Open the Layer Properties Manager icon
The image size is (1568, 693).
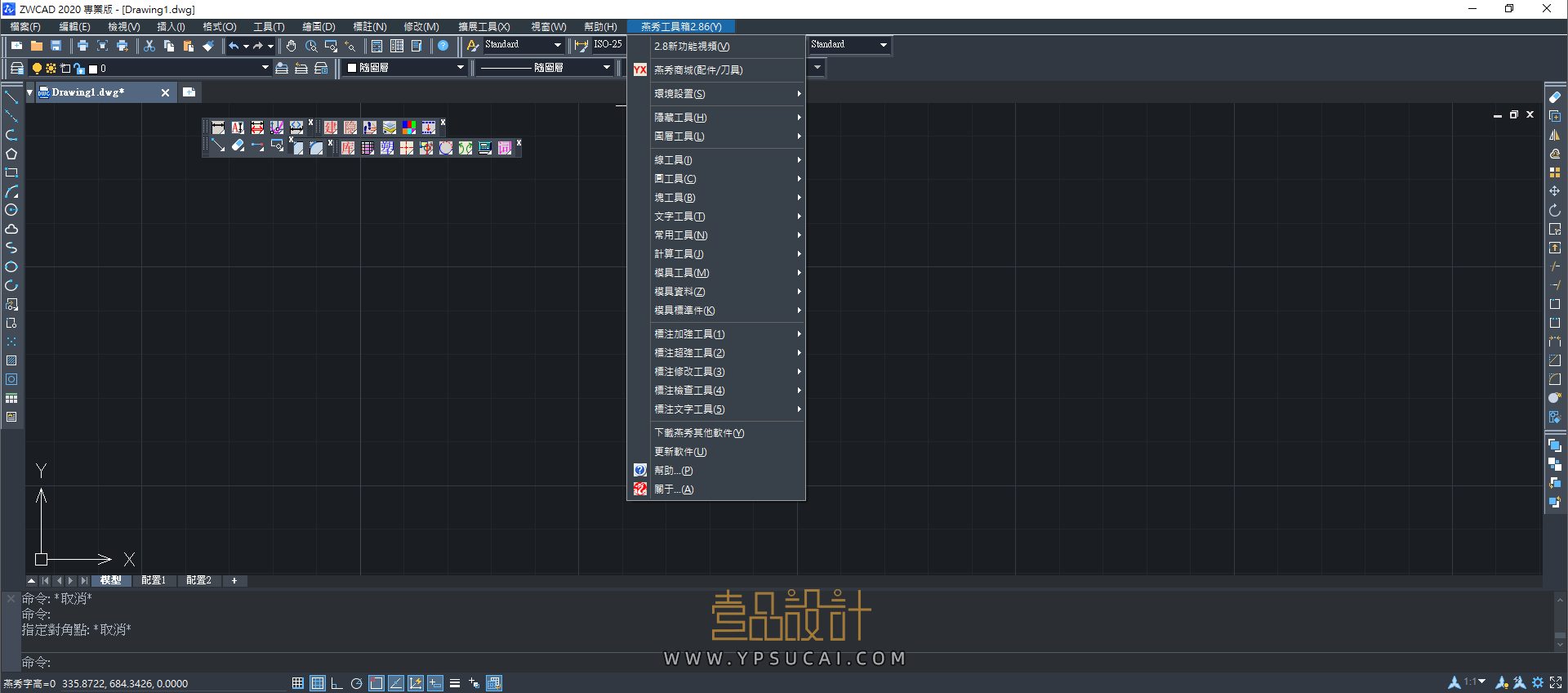16,68
